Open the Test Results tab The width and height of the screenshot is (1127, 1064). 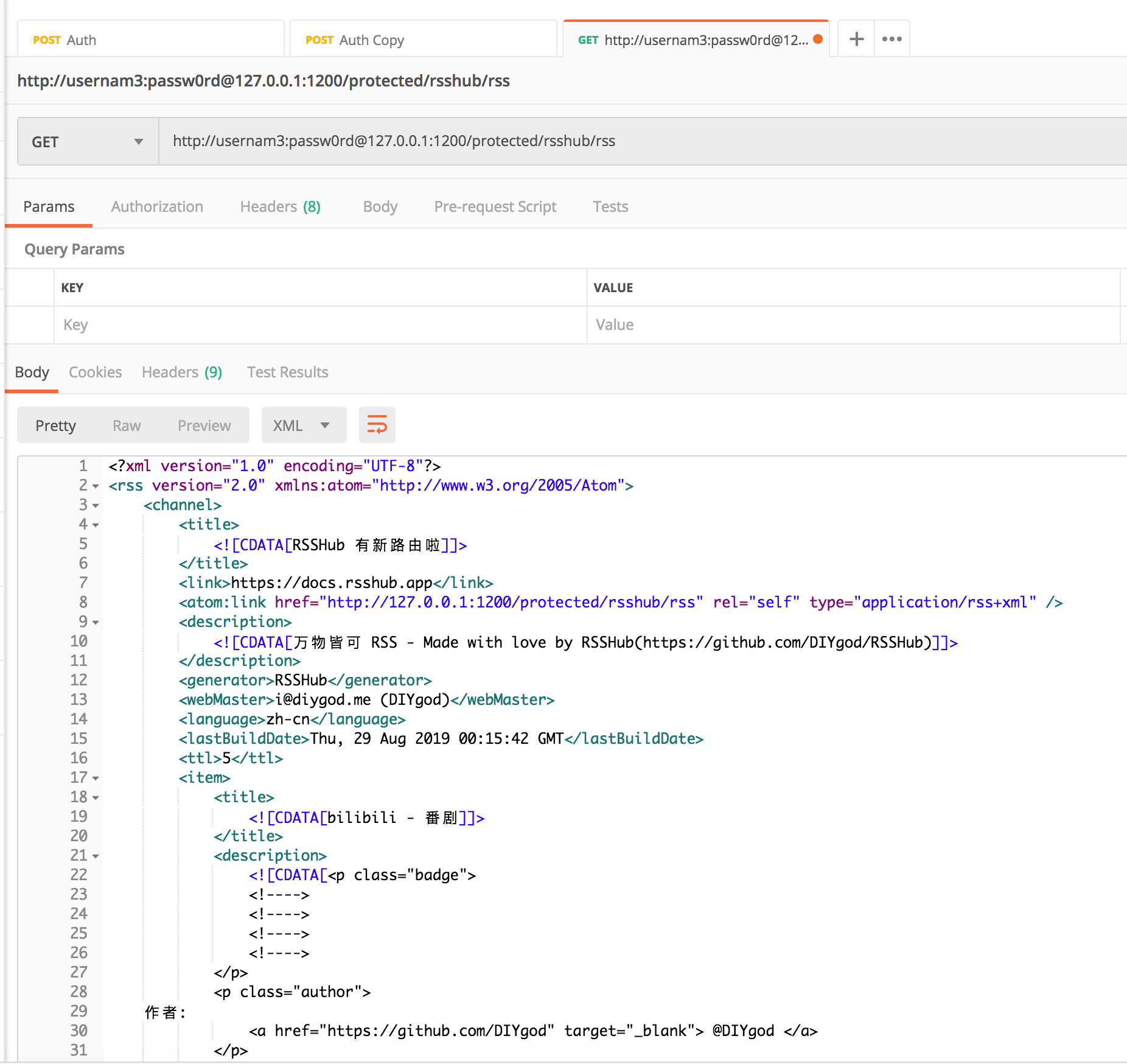click(287, 373)
